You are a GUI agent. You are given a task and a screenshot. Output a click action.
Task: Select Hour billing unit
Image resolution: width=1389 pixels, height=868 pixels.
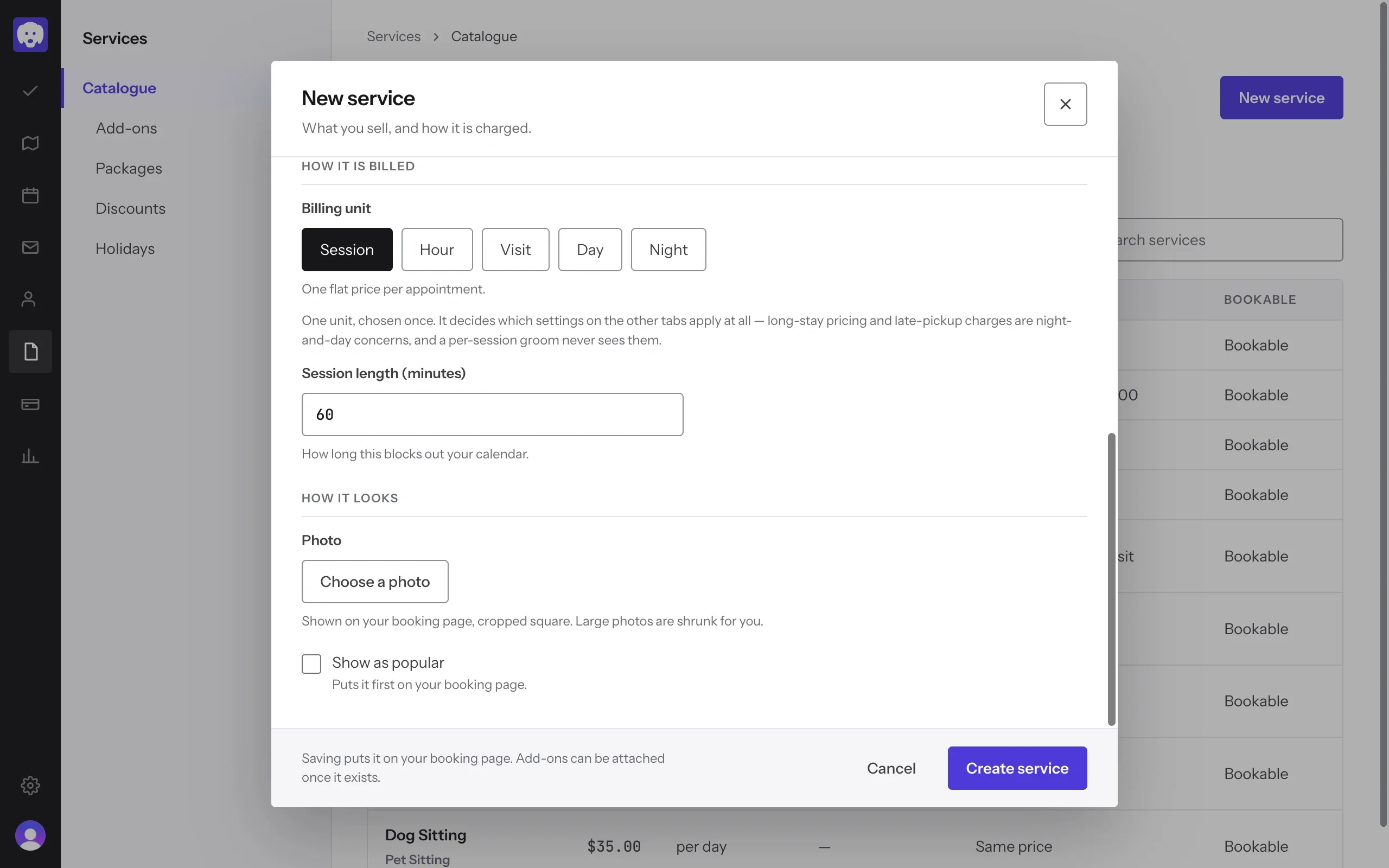[x=437, y=250]
